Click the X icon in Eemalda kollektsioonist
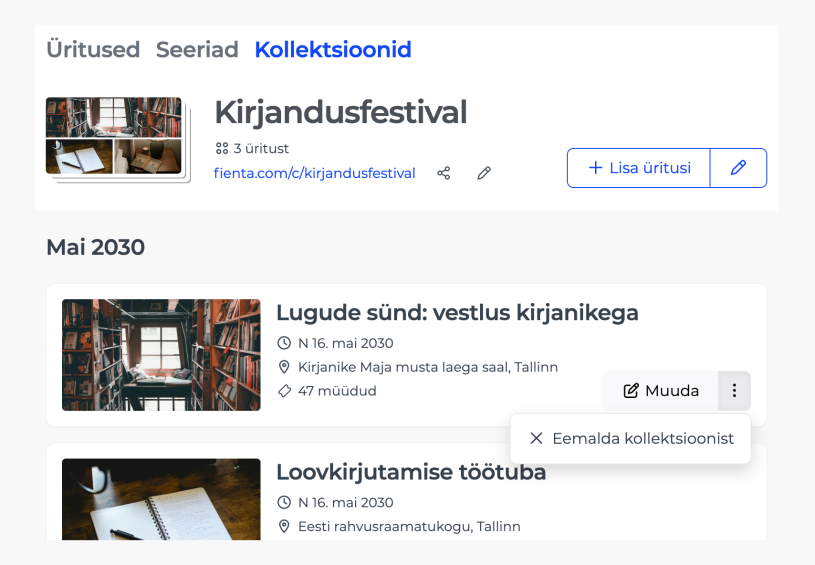Image resolution: width=815 pixels, height=565 pixels. tap(536, 438)
